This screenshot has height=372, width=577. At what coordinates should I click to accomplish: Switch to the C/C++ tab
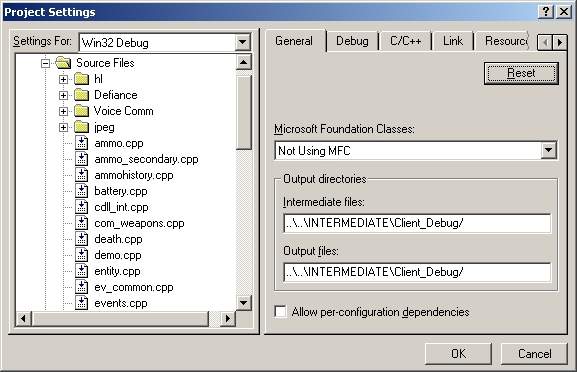click(x=406, y=41)
